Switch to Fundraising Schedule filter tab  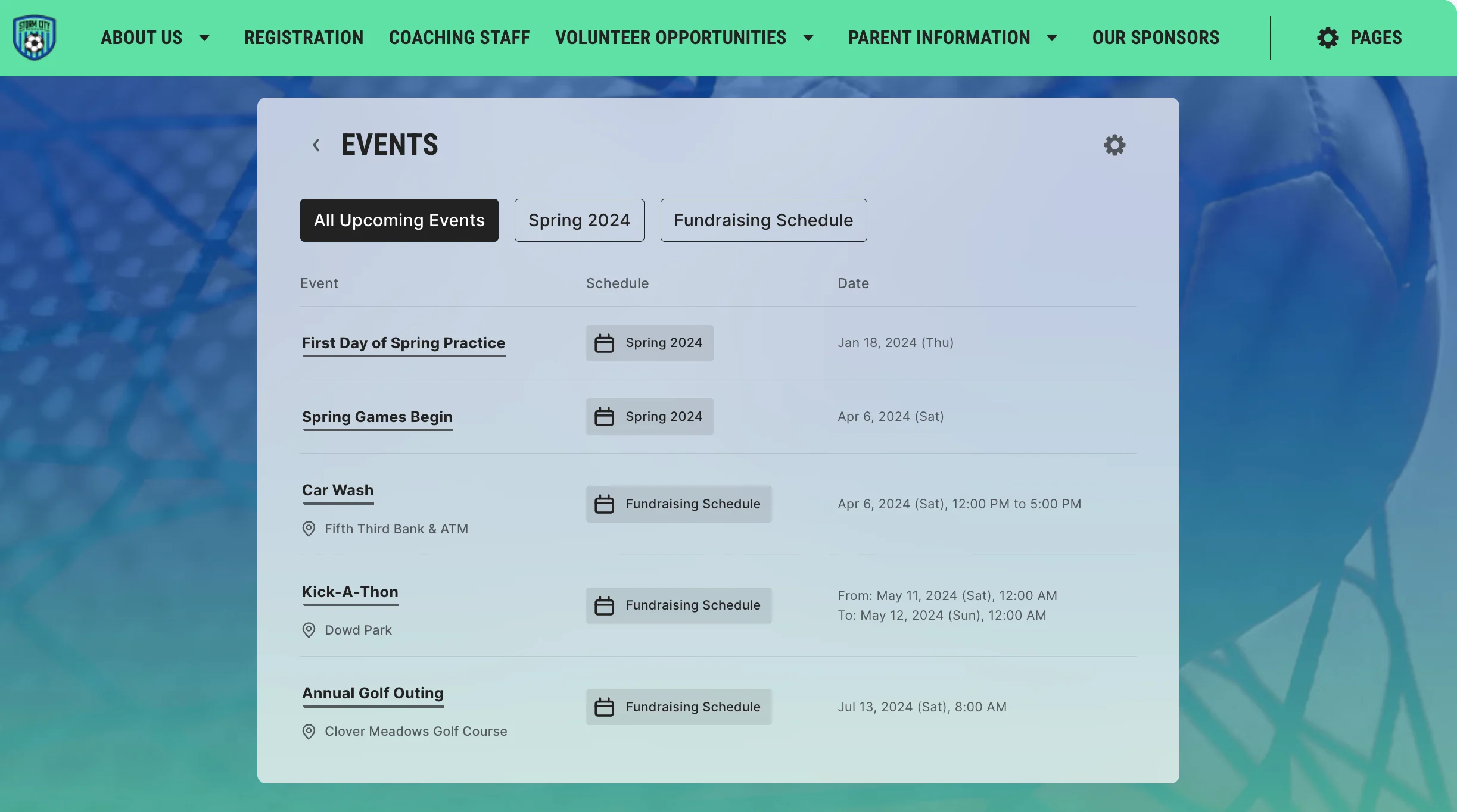[x=763, y=220]
